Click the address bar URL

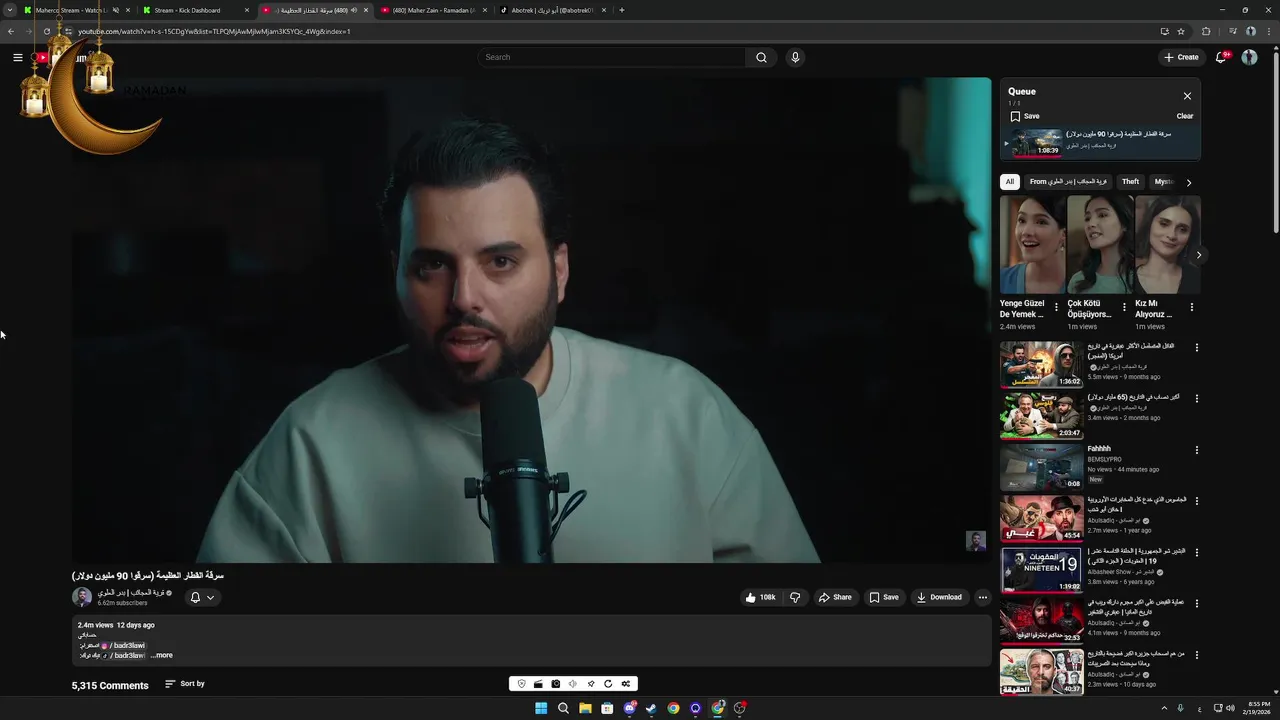point(214,31)
